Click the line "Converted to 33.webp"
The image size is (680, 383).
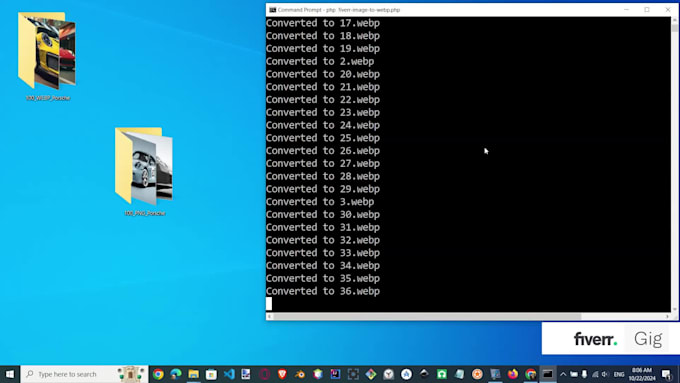click(x=323, y=253)
